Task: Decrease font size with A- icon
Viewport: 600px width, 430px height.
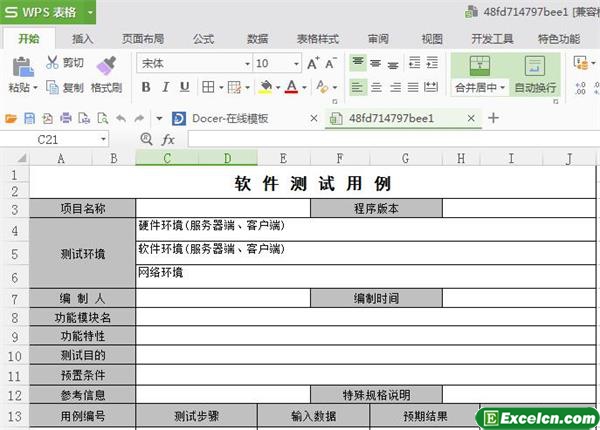Action: (331, 63)
